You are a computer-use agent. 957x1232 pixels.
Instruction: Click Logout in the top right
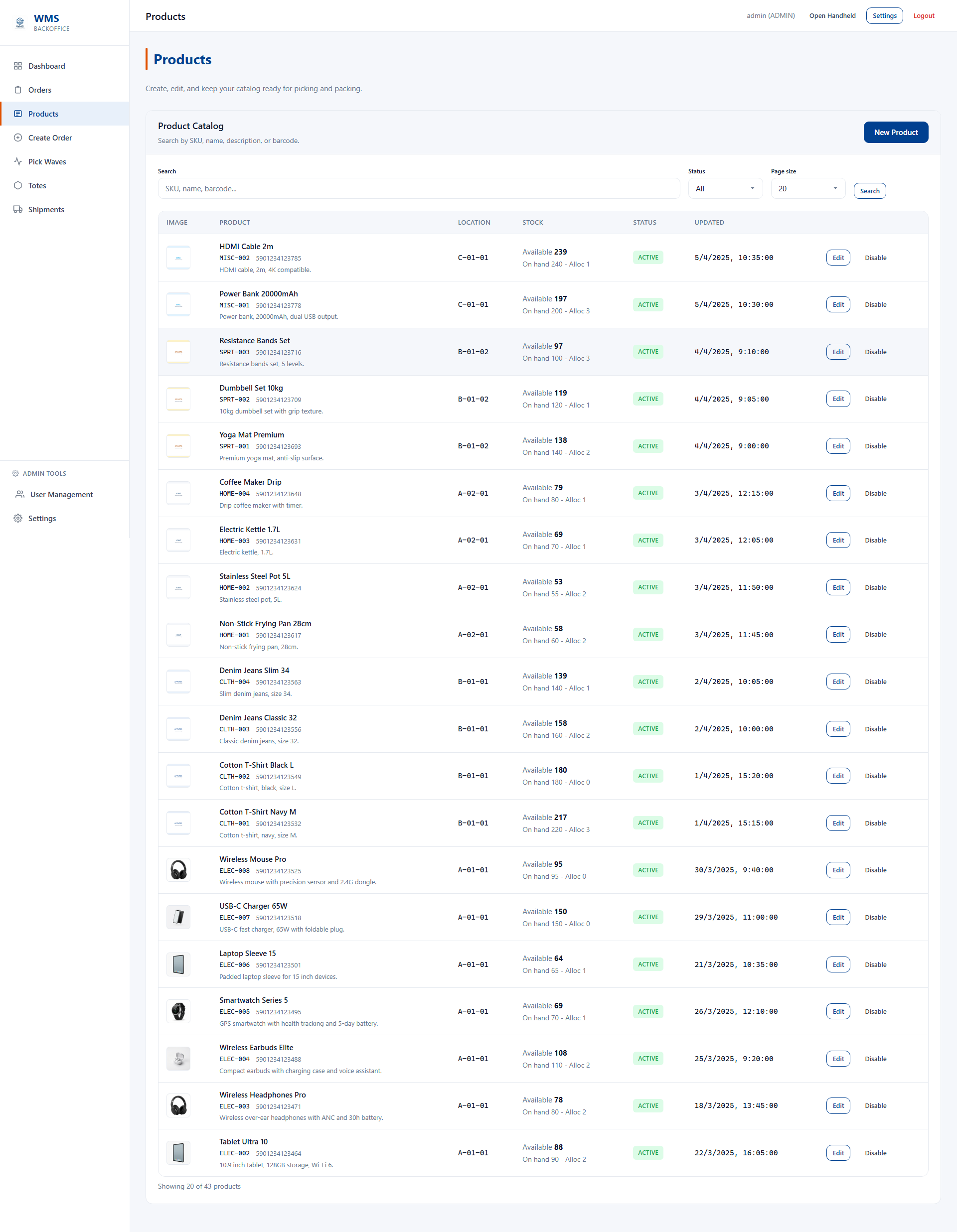(923, 16)
